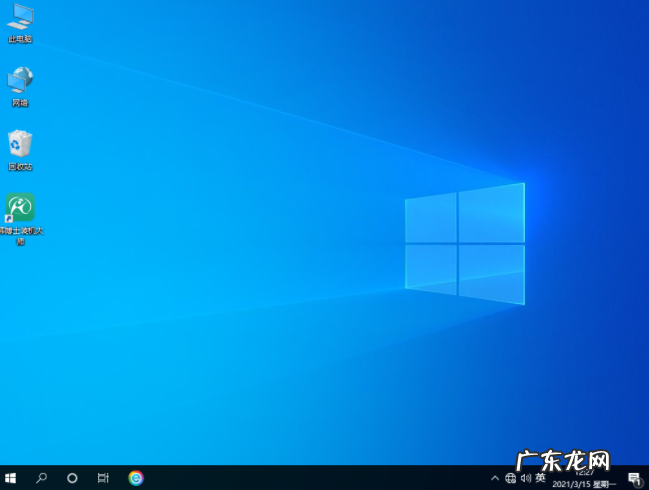Select the 网络 (Network) desktop icon
This screenshot has height=490, width=649.
[x=20, y=80]
